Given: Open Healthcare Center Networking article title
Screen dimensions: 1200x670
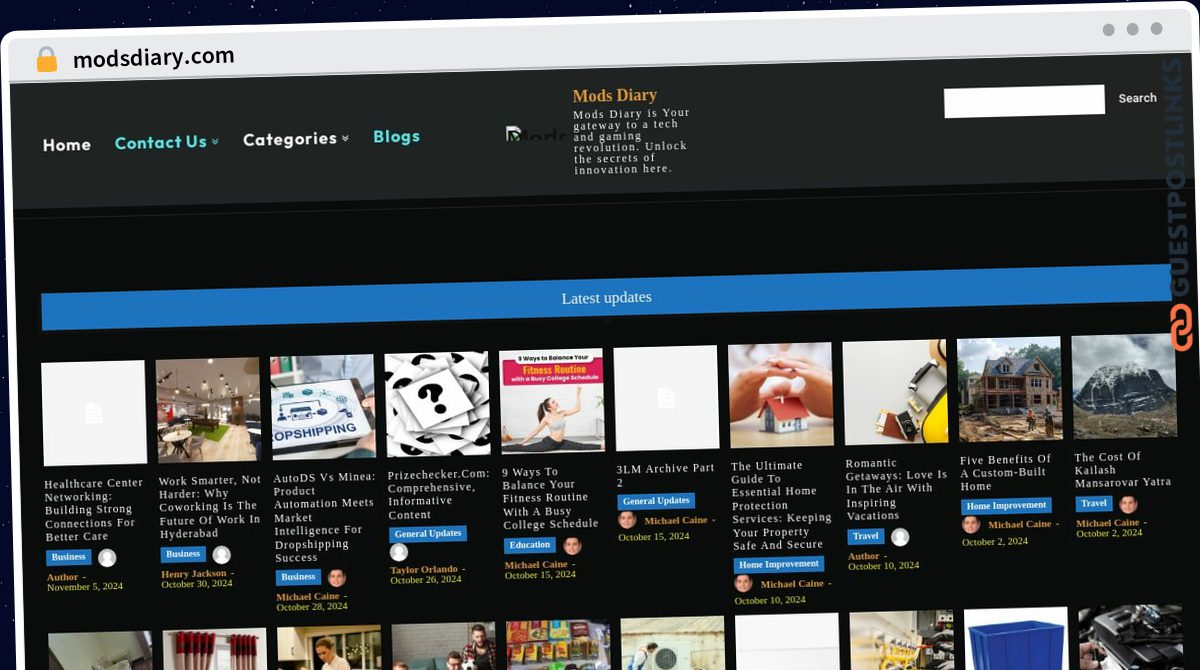Looking at the screenshot, I should [x=94, y=509].
